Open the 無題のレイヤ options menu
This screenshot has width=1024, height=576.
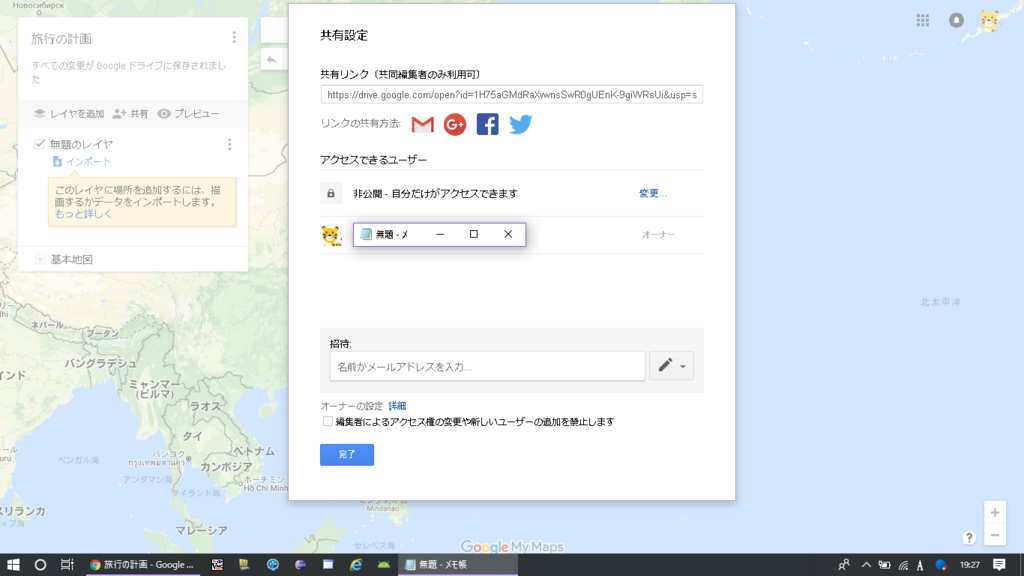[231, 142]
